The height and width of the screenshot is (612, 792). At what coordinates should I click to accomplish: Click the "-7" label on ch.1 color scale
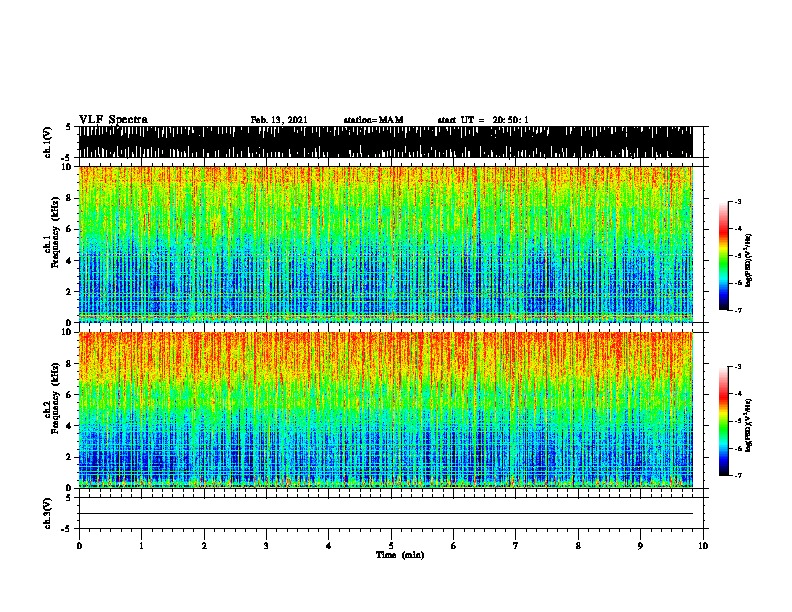coord(738,310)
